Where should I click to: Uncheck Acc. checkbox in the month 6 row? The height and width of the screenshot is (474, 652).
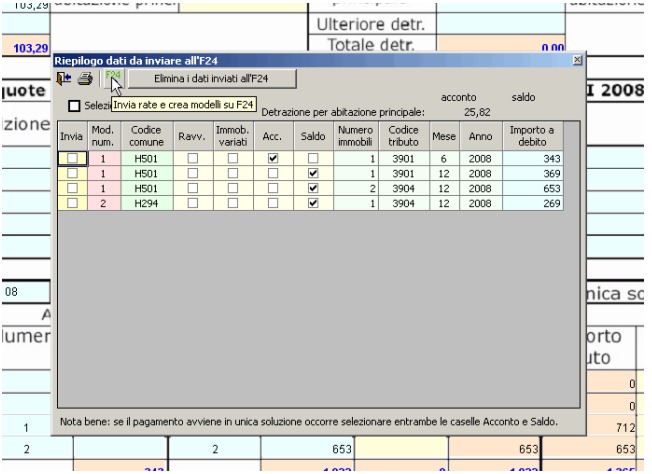[x=270, y=159]
